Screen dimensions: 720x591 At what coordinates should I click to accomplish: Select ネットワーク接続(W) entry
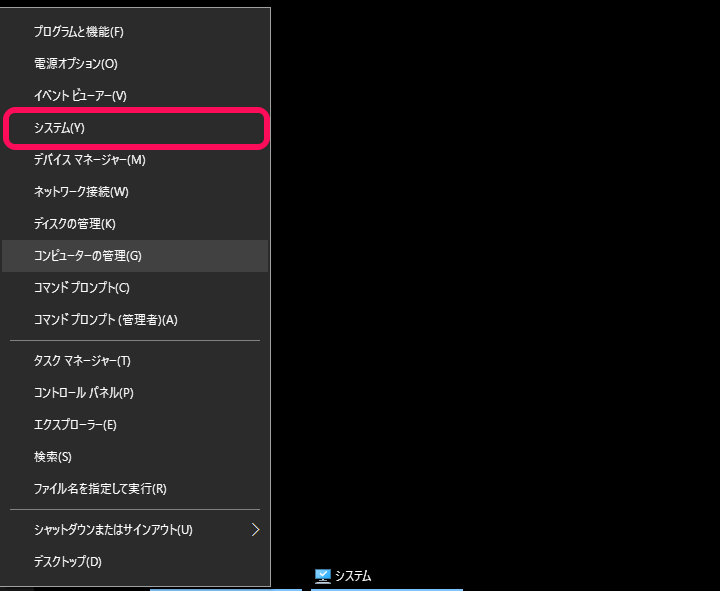coord(135,191)
